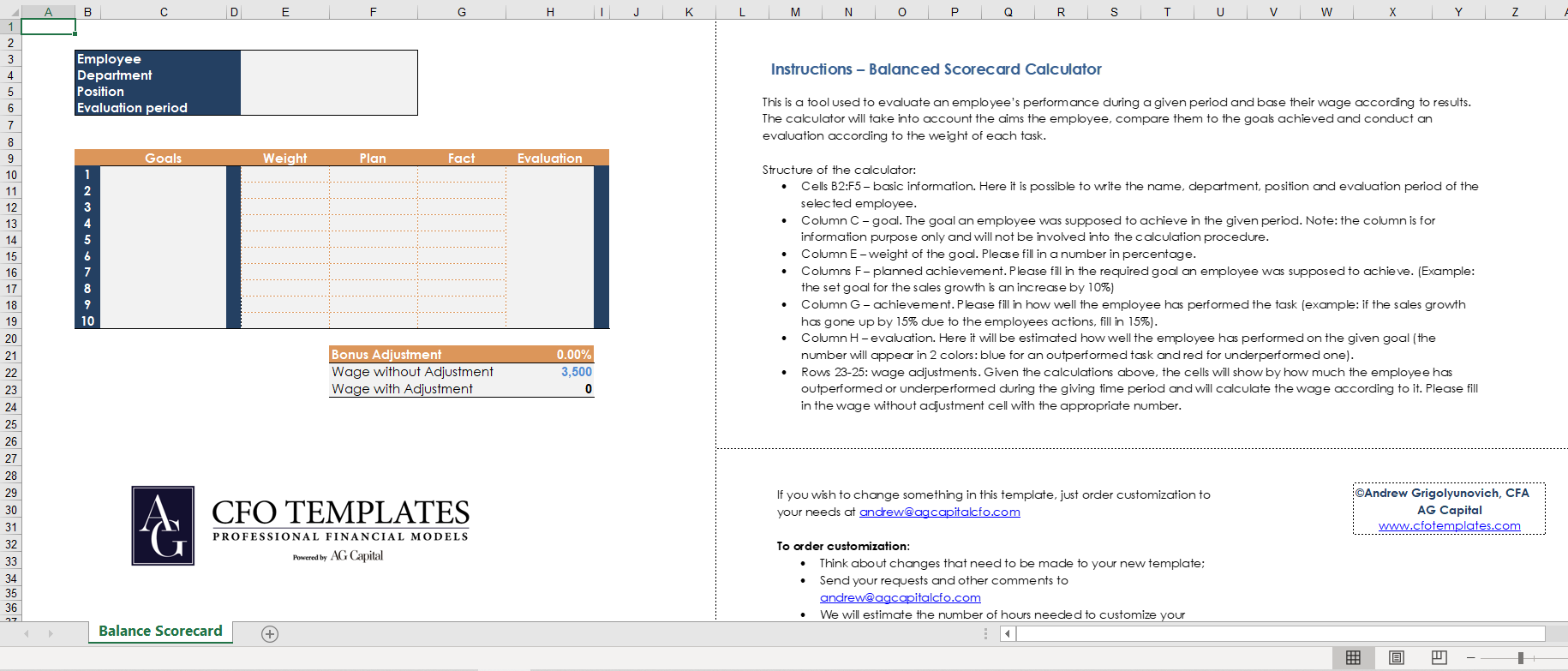Select column H header
The height and width of the screenshot is (671, 1568).
550,12
